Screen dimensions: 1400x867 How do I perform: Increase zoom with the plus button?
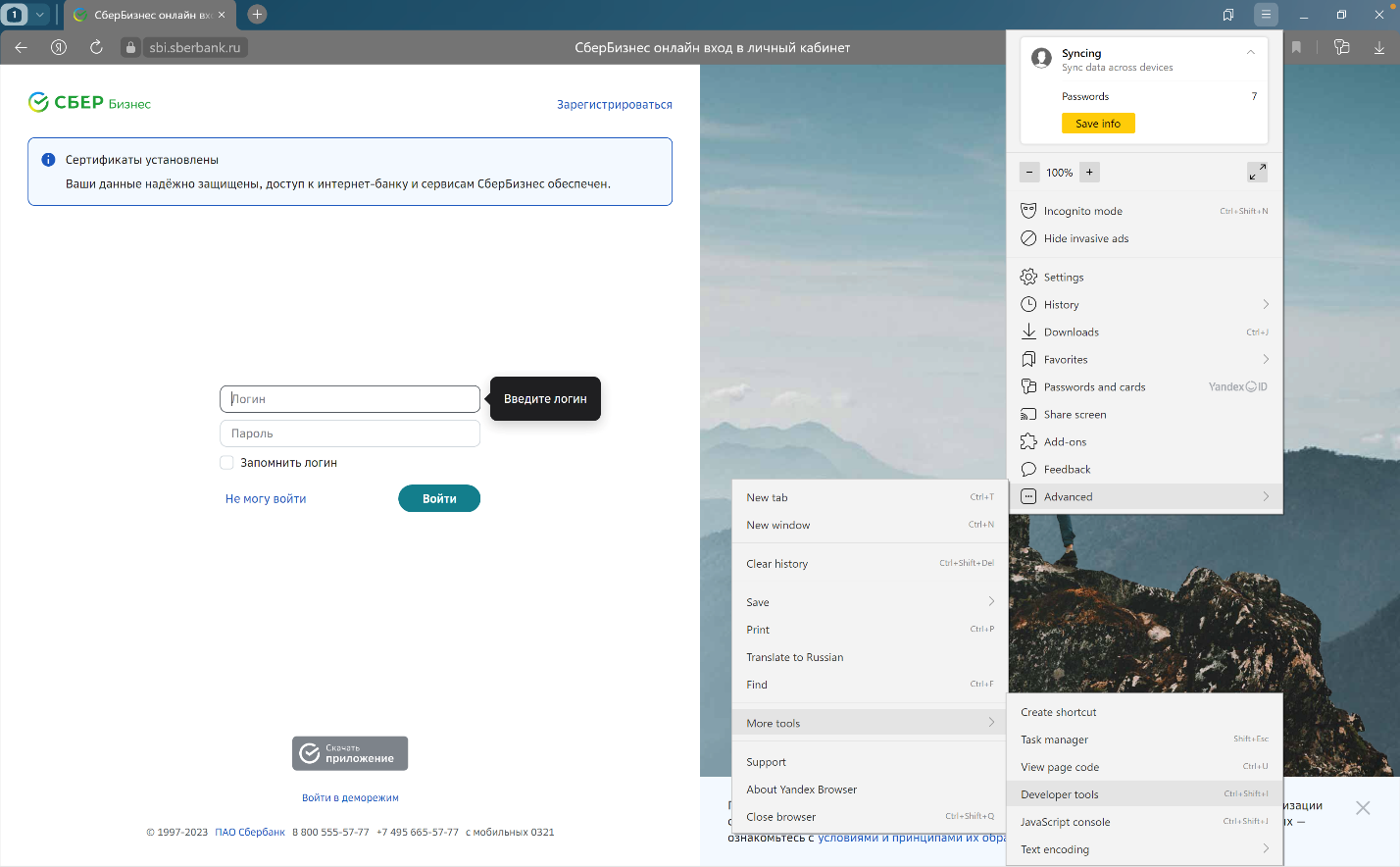click(x=1089, y=173)
